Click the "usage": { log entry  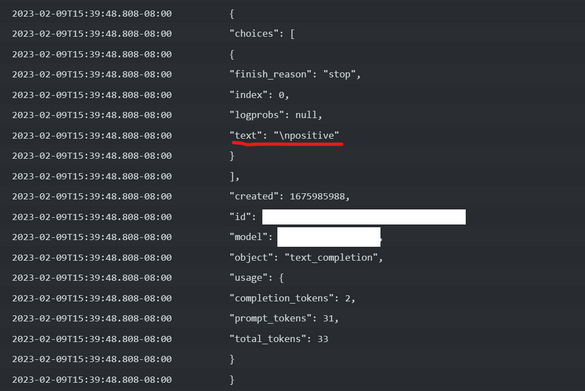(x=257, y=278)
